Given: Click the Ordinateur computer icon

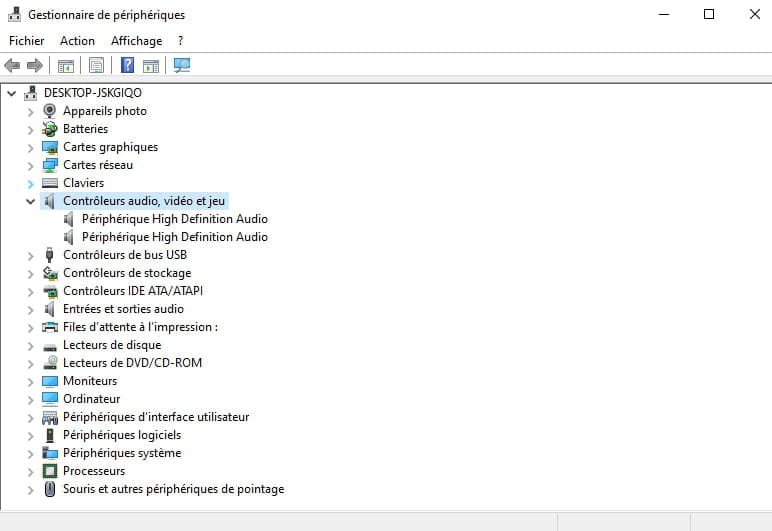Looking at the screenshot, I should coord(50,399).
